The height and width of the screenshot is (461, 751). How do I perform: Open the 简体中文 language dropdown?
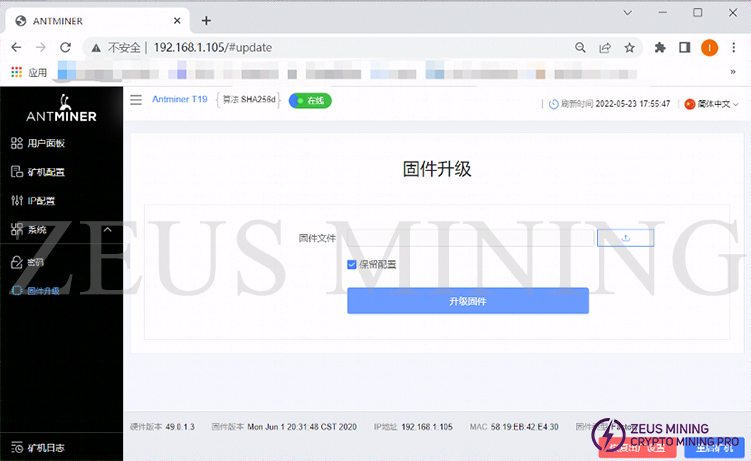pyautogui.click(x=711, y=104)
